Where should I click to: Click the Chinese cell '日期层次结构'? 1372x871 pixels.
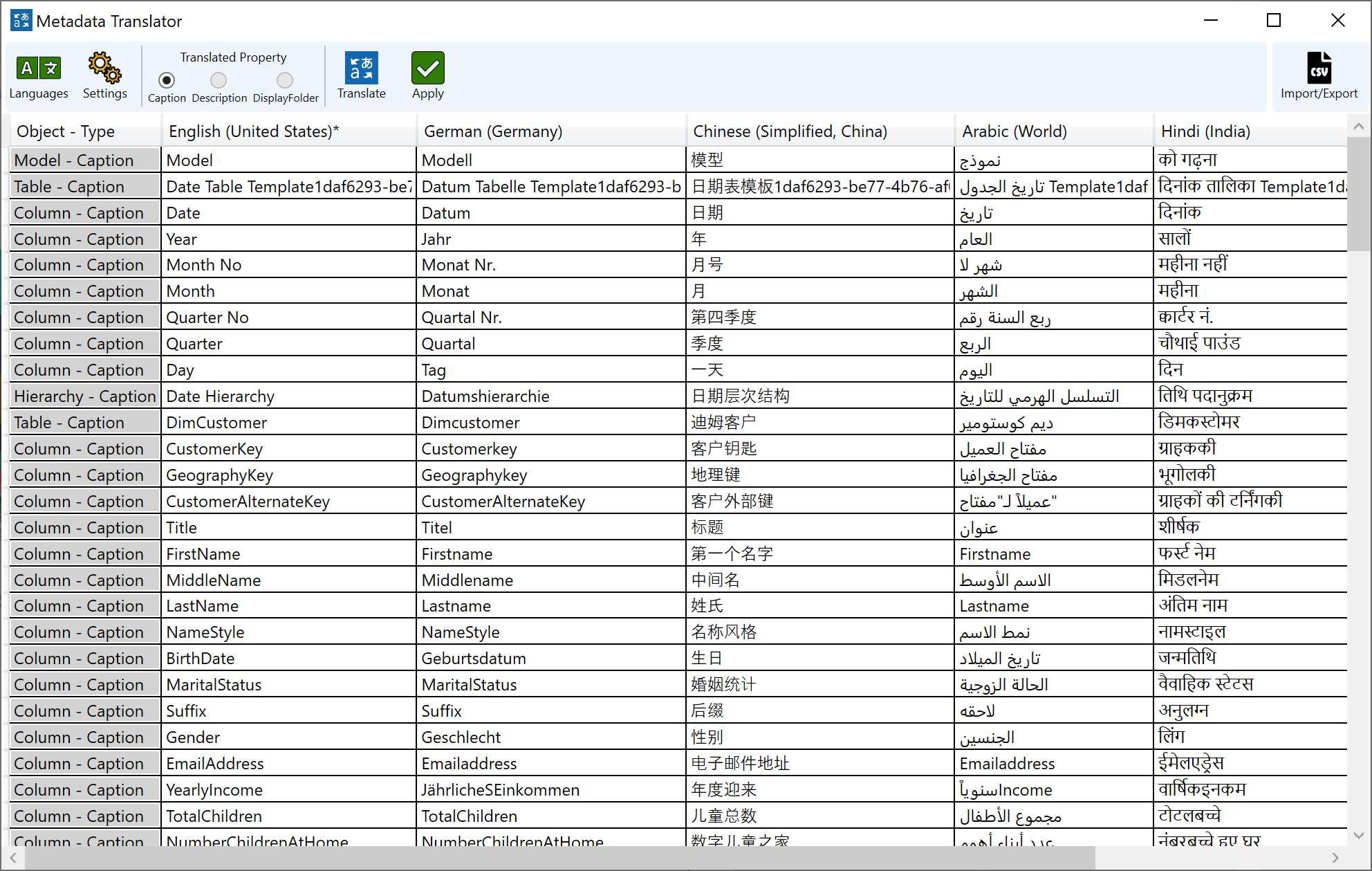click(x=820, y=396)
